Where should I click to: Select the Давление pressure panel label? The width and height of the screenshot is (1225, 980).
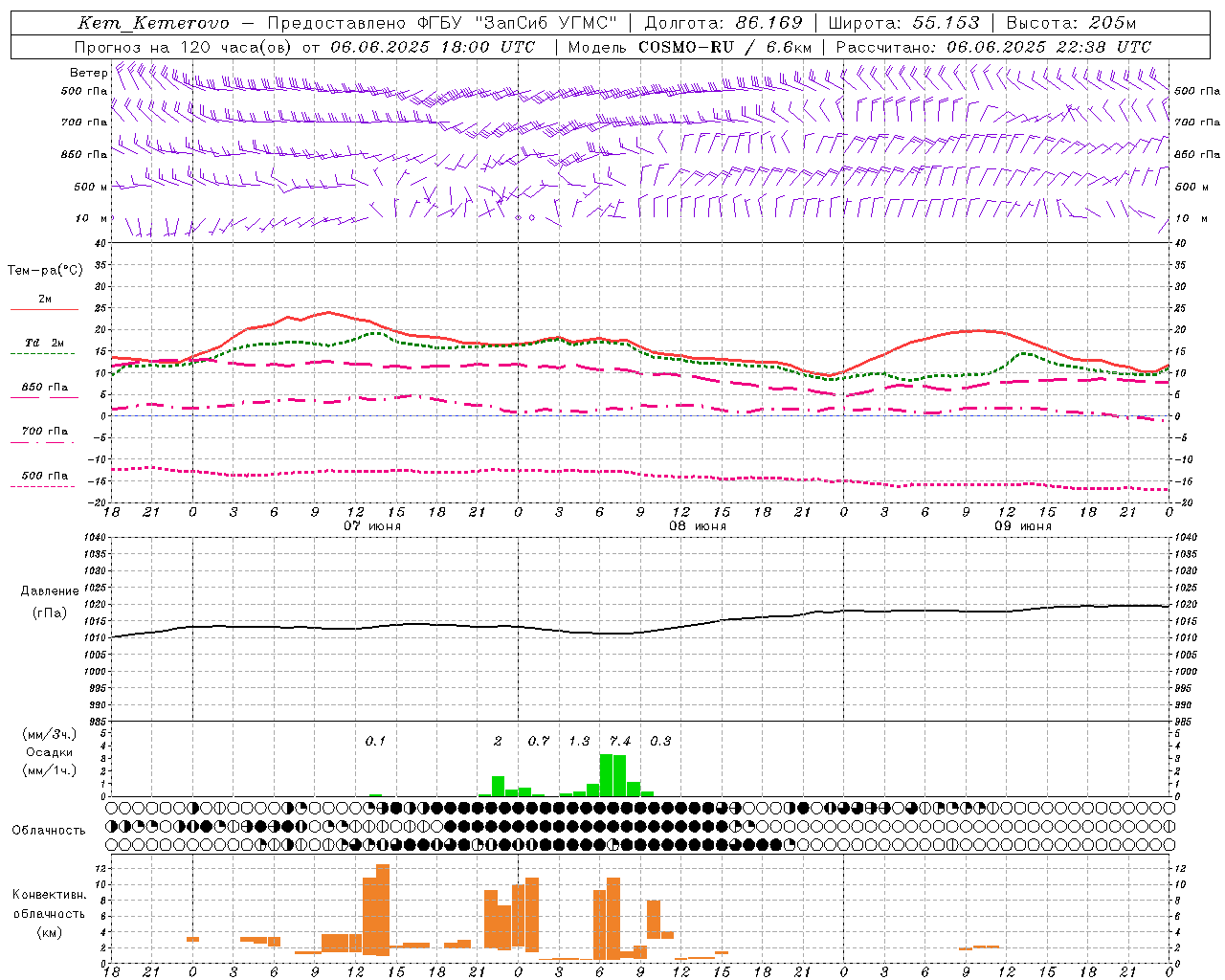(50, 591)
